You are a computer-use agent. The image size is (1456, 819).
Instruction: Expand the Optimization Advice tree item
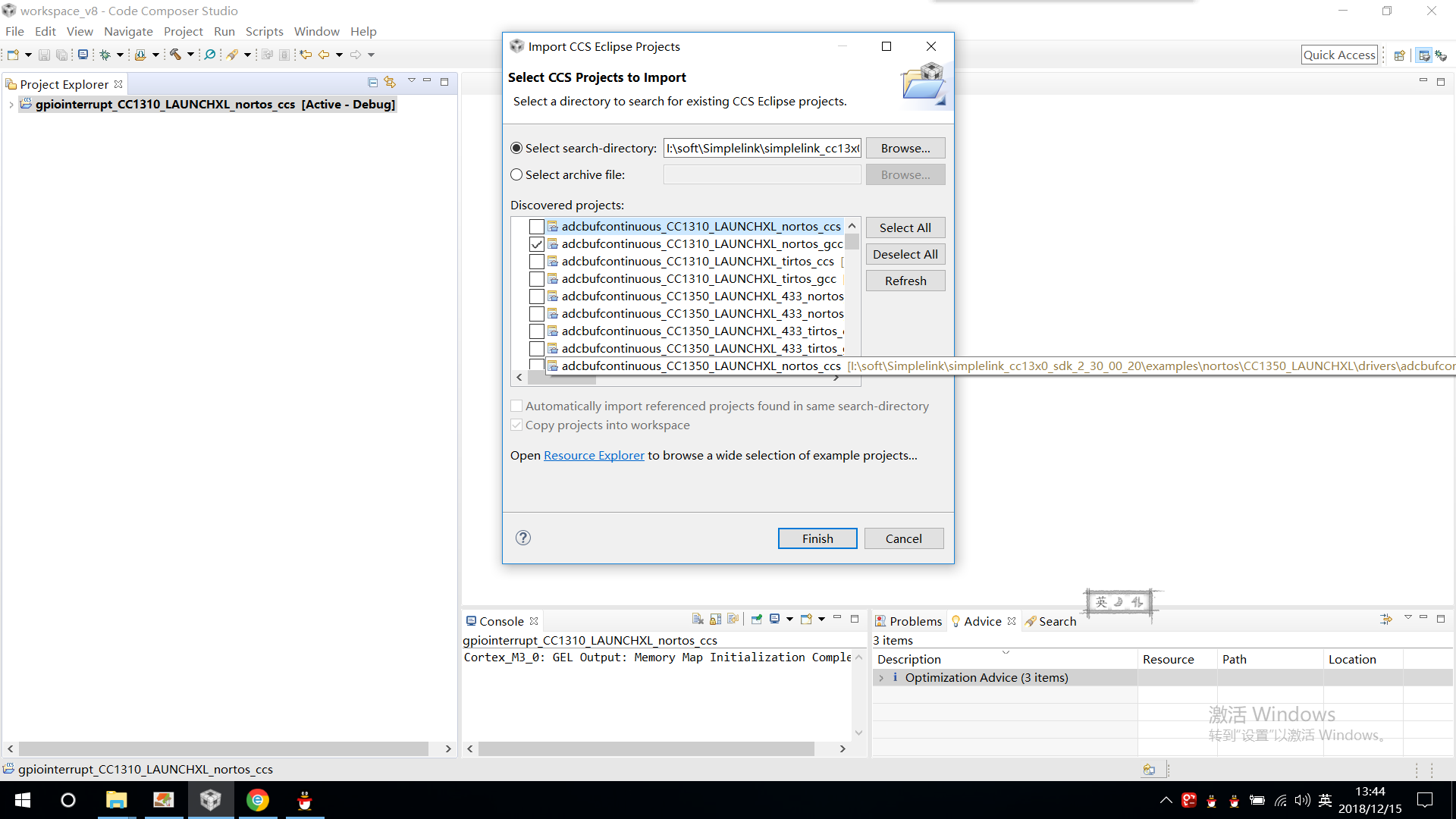point(882,677)
